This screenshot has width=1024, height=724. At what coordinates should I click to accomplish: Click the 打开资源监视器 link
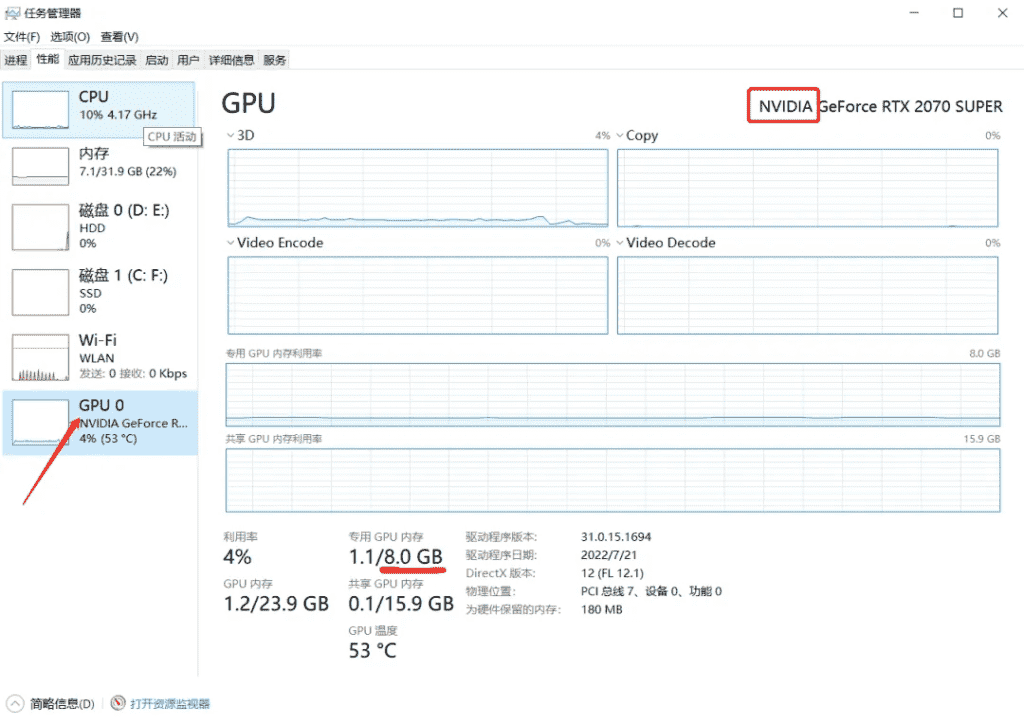pos(170,704)
